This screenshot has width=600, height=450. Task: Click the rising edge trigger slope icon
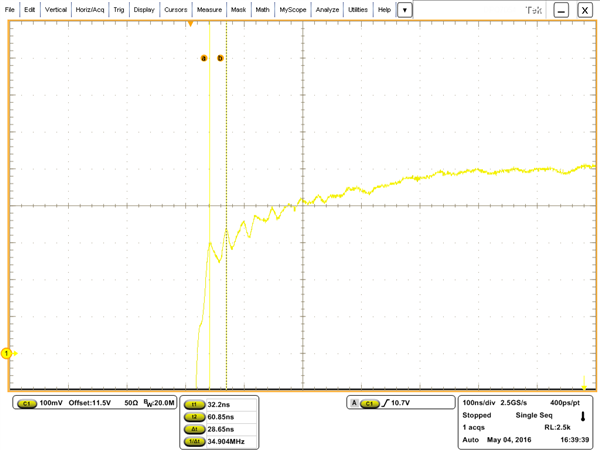385,403
